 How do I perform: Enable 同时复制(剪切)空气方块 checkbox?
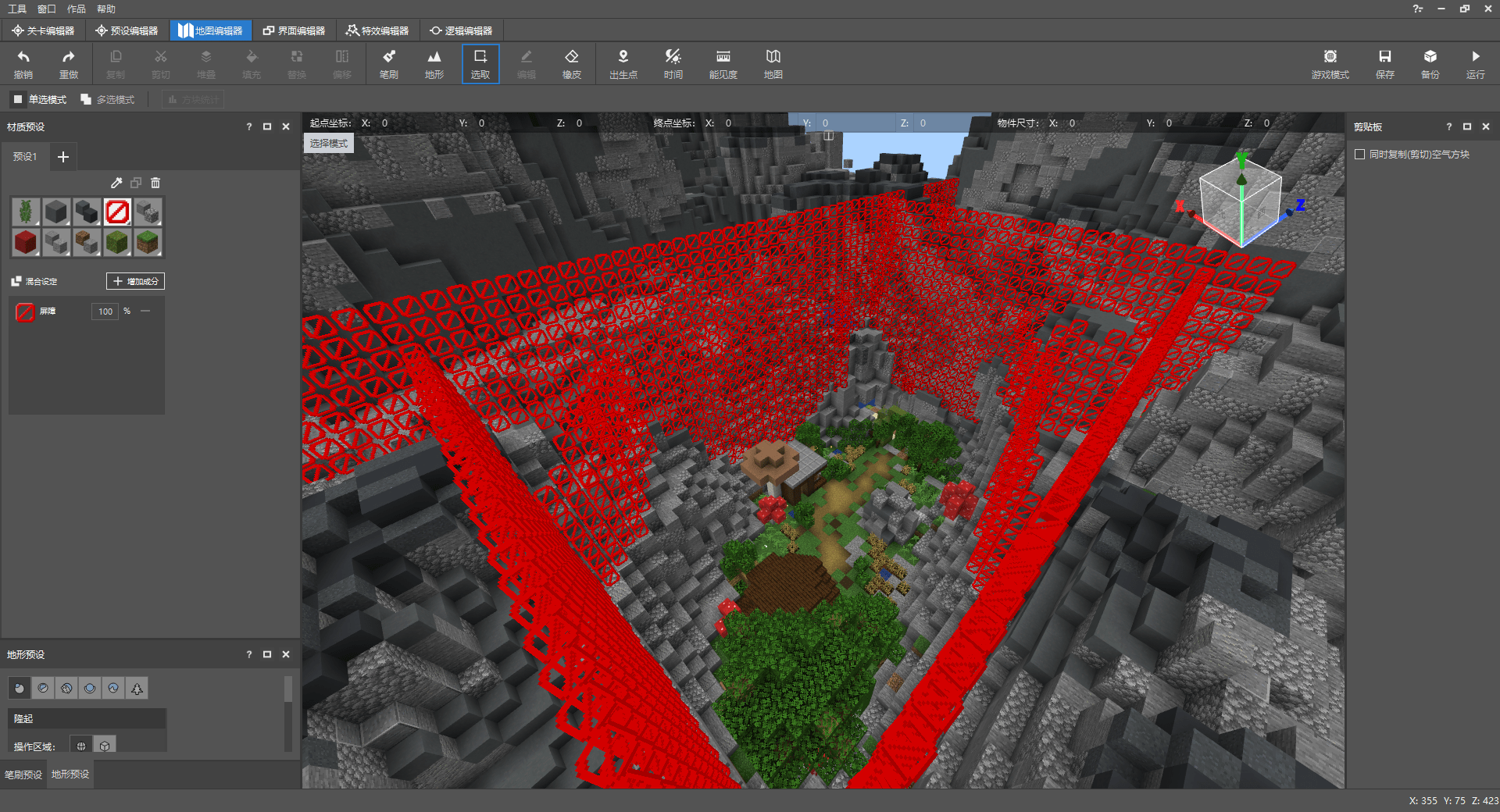coord(1360,155)
